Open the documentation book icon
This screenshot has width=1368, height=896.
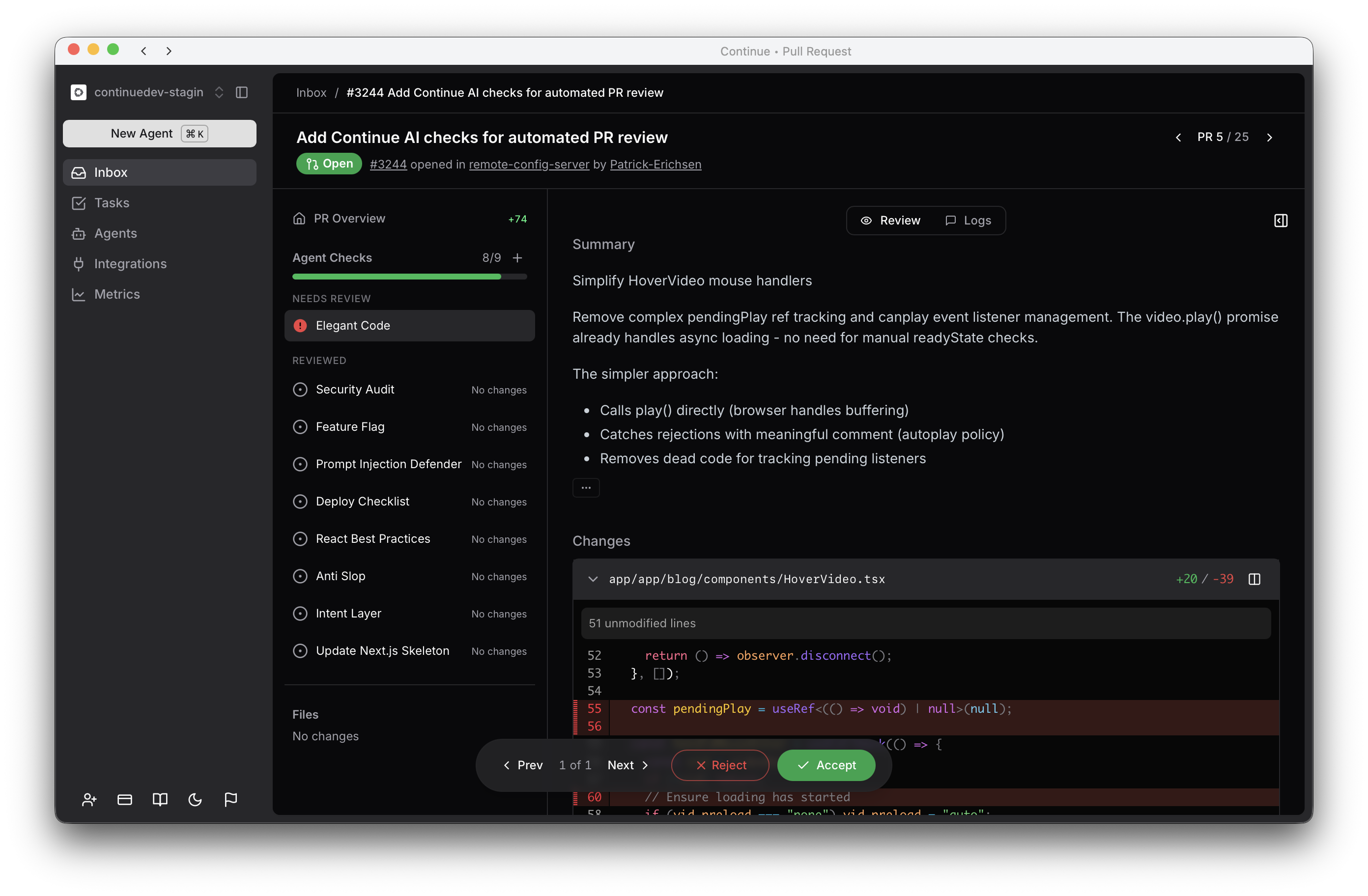coord(160,799)
